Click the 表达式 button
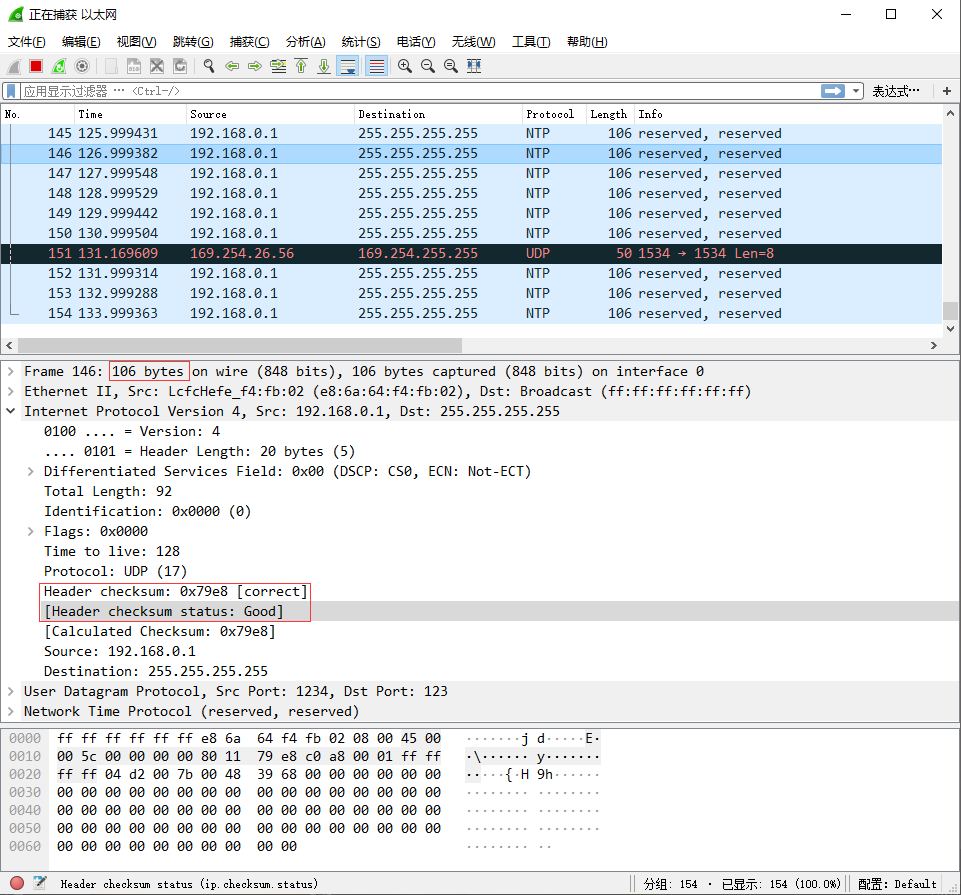This screenshot has height=895, width=961. (895, 91)
